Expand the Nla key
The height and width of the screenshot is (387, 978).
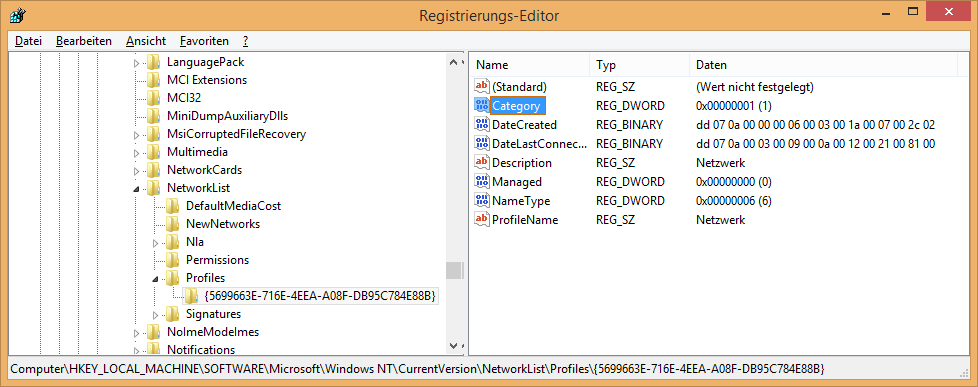click(156, 242)
